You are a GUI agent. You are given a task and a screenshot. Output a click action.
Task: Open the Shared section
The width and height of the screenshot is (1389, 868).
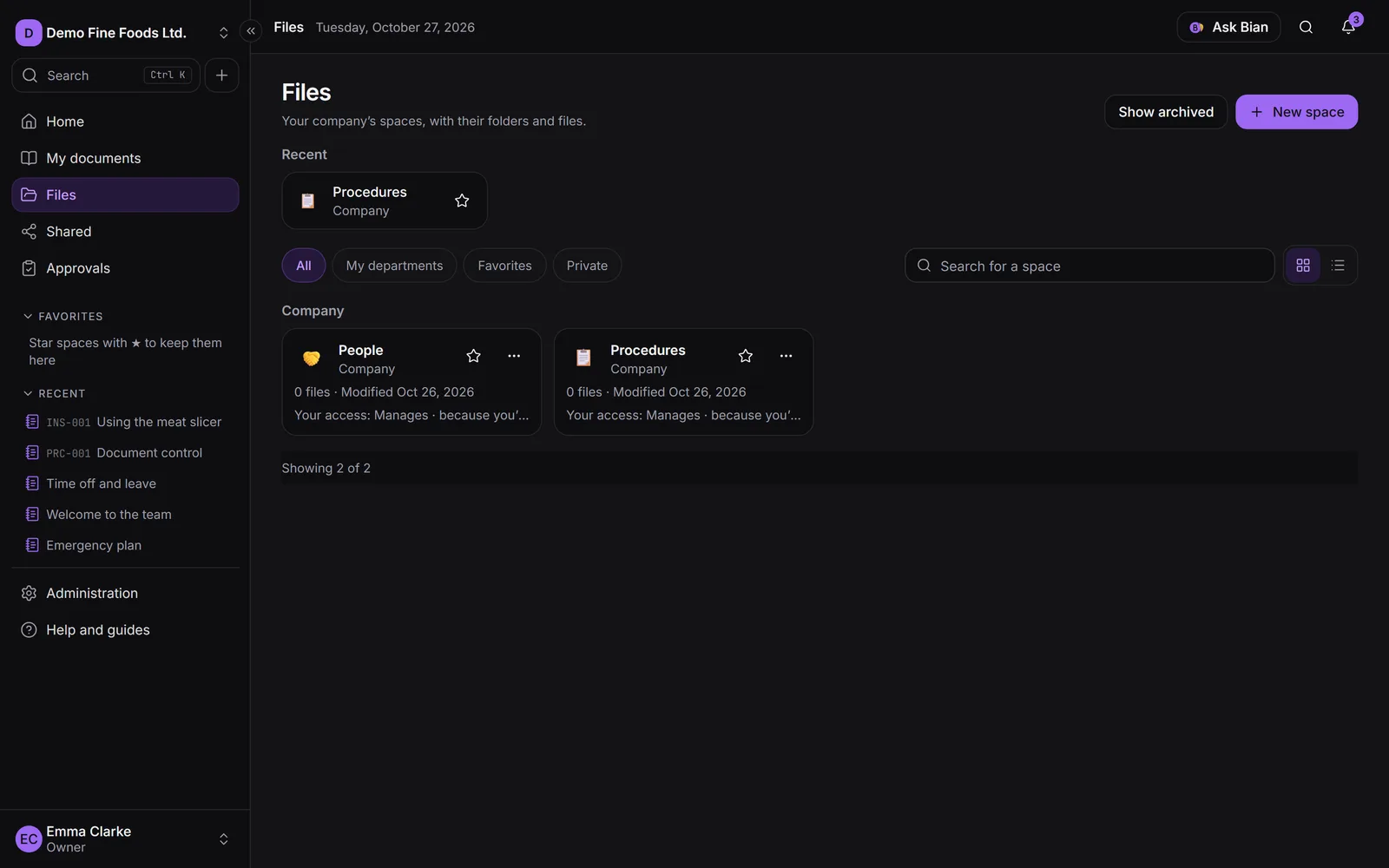pos(125,232)
